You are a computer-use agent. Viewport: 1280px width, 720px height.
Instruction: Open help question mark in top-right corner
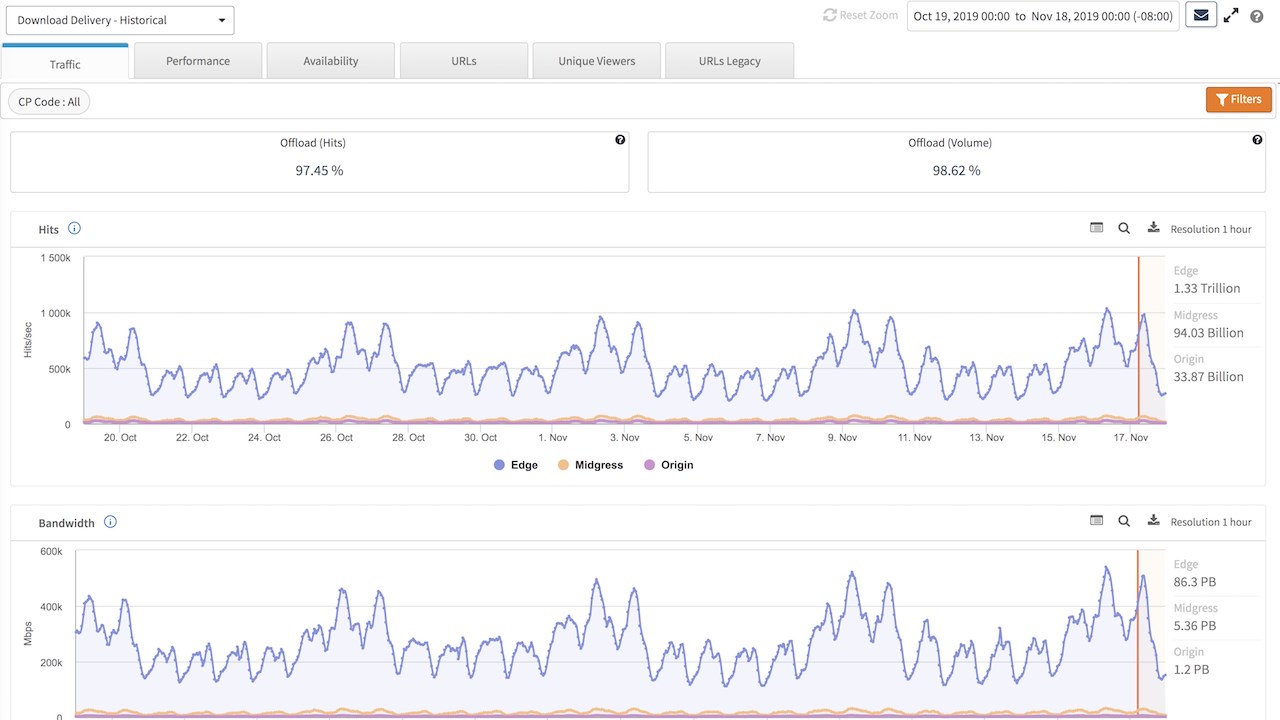1257,16
